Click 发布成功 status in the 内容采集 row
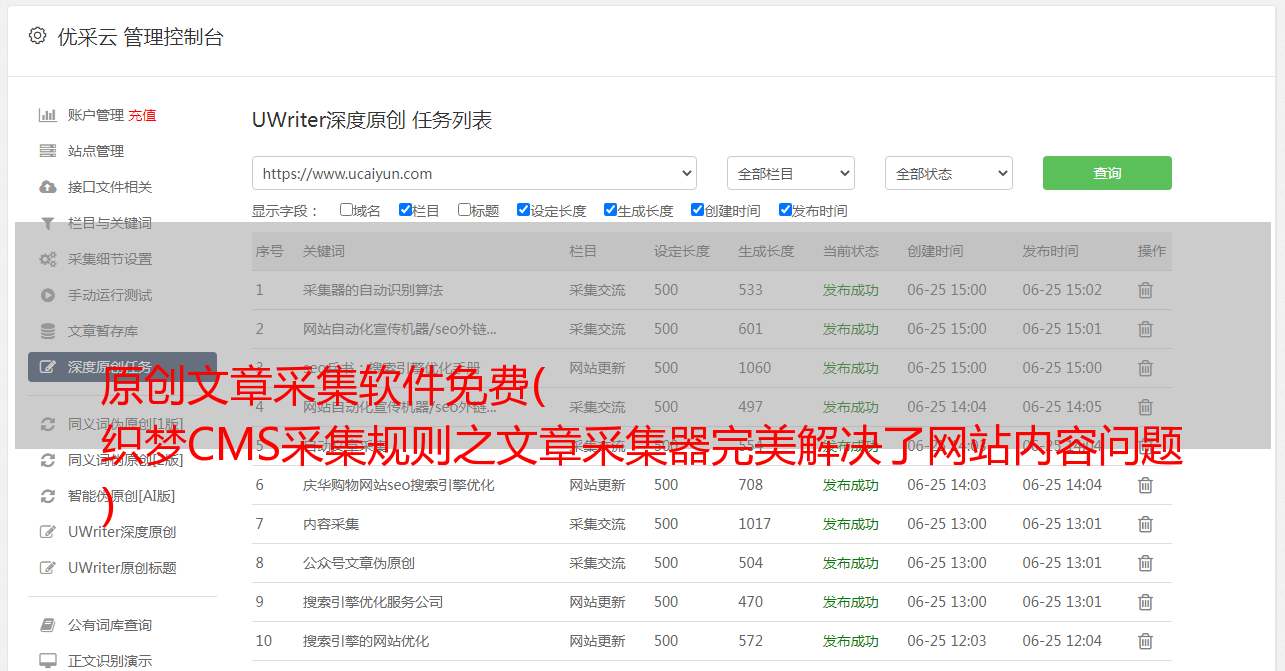This screenshot has height=671, width=1285. pos(851,524)
